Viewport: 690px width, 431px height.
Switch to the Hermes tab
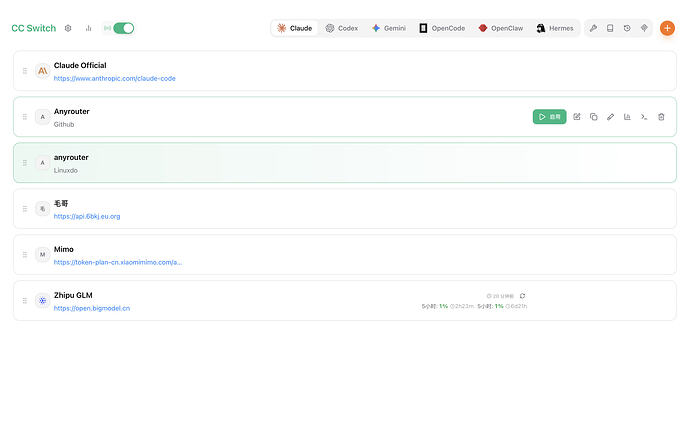tap(555, 28)
